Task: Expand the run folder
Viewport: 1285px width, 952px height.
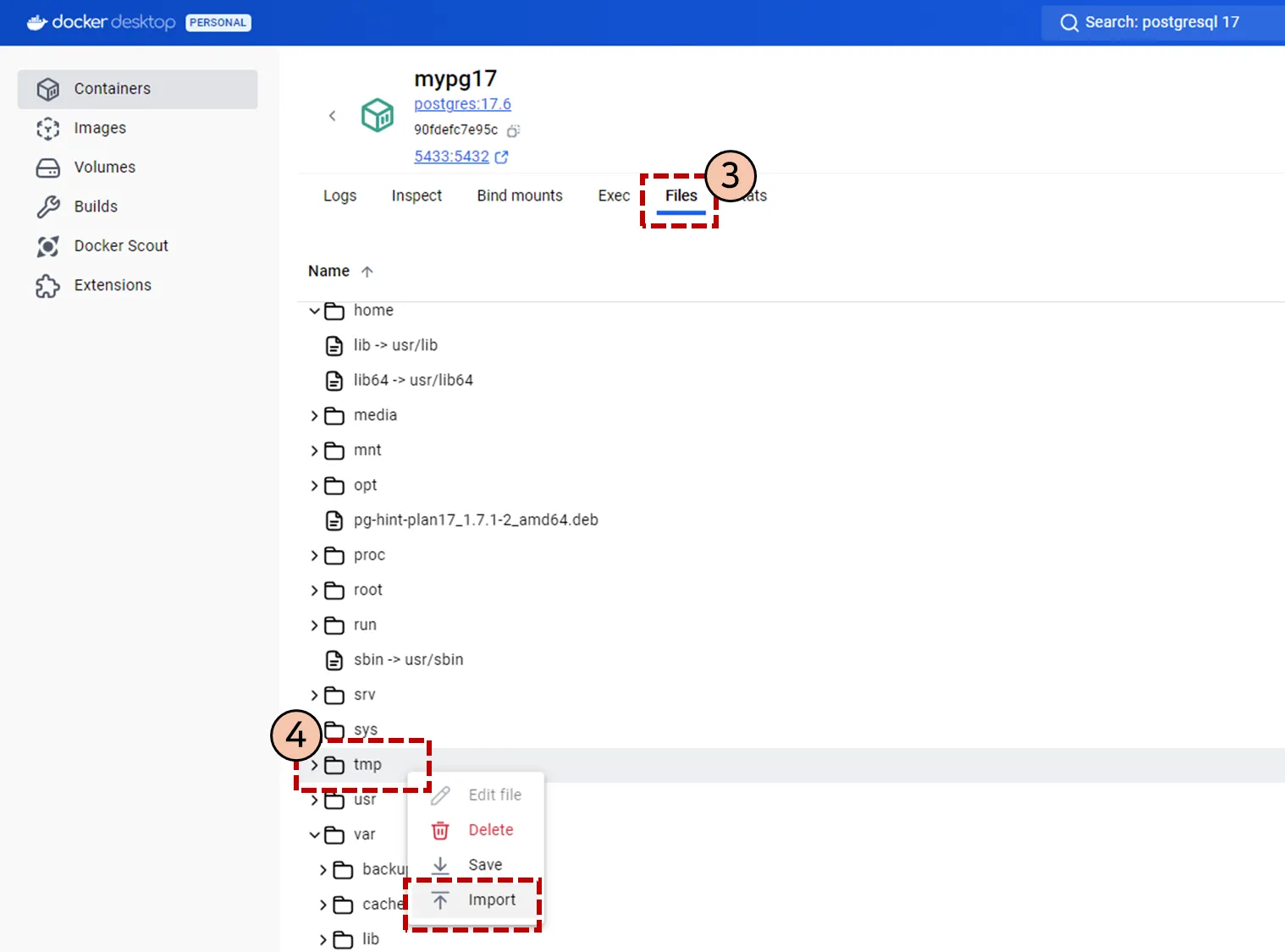Action: [x=314, y=625]
